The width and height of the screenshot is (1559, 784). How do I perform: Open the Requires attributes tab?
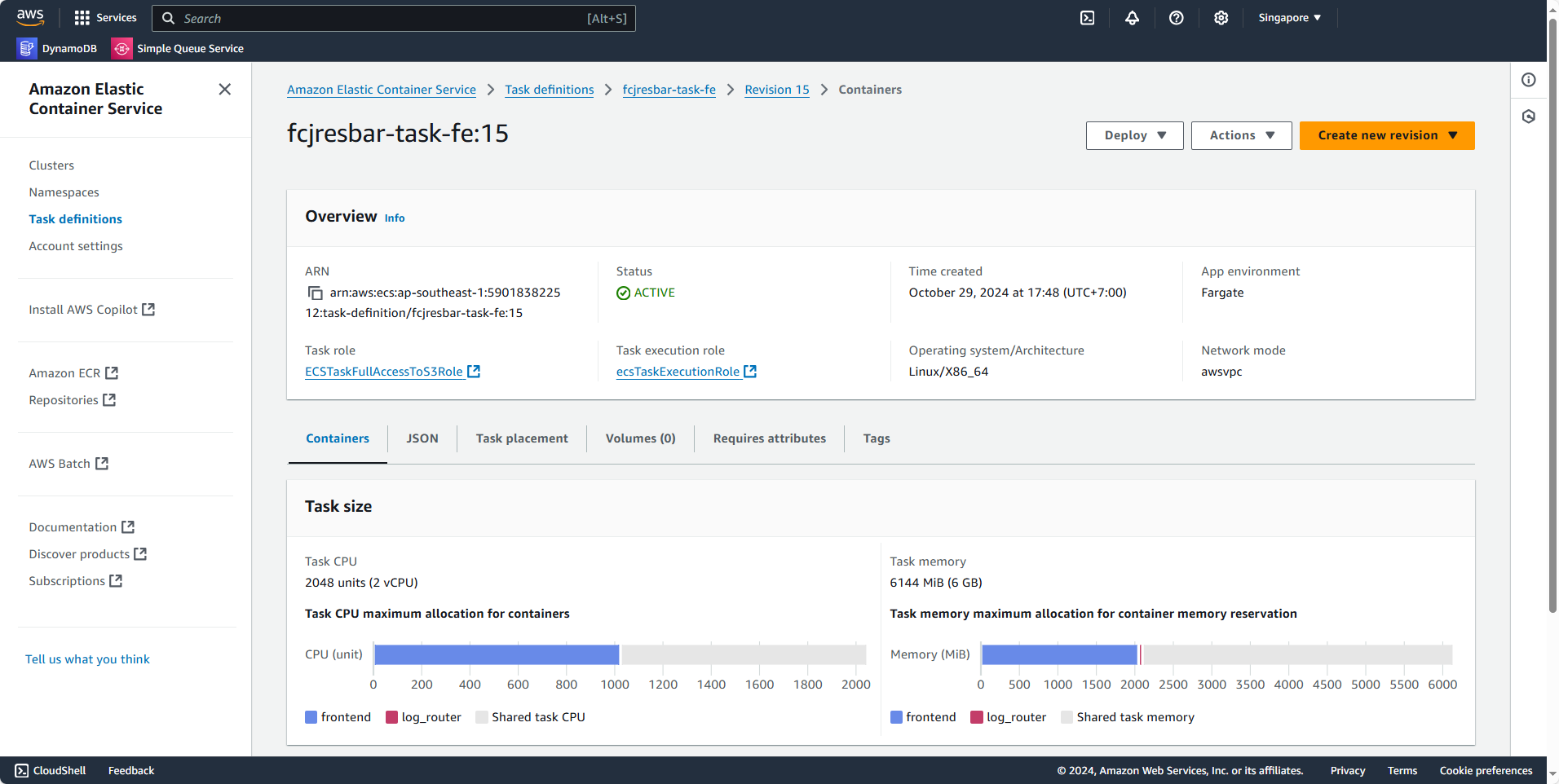[769, 438]
